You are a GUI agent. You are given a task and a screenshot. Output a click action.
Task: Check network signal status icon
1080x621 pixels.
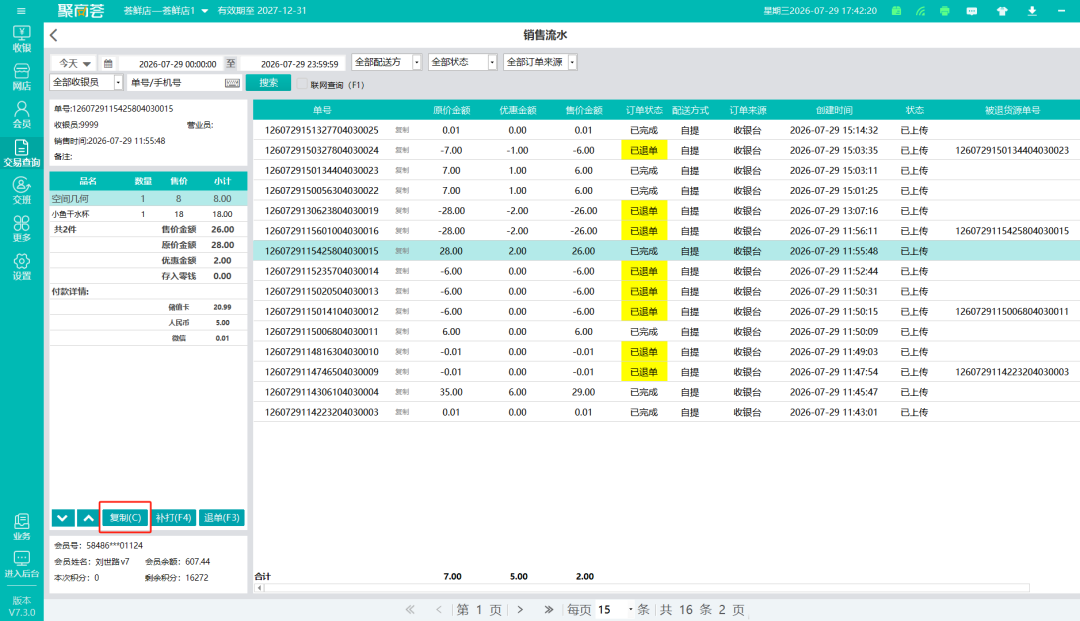(921, 11)
